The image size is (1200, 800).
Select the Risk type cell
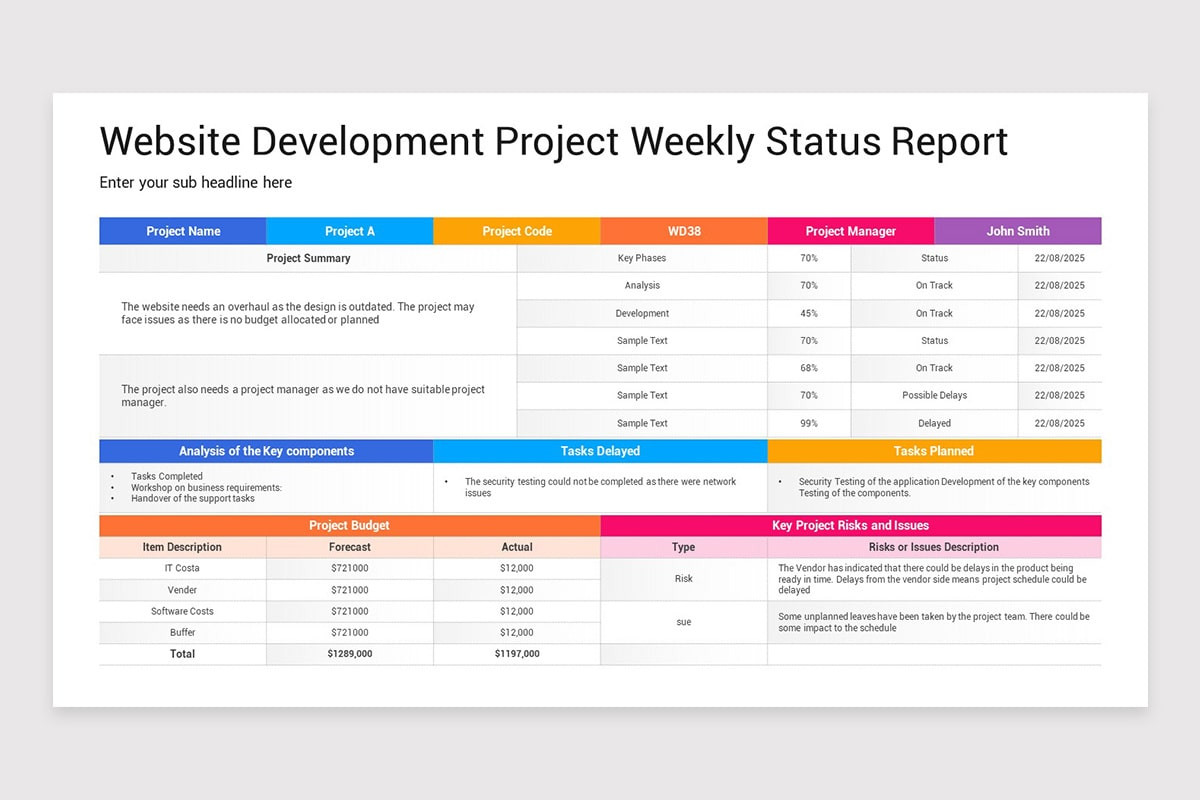pyautogui.click(x=684, y=578)
